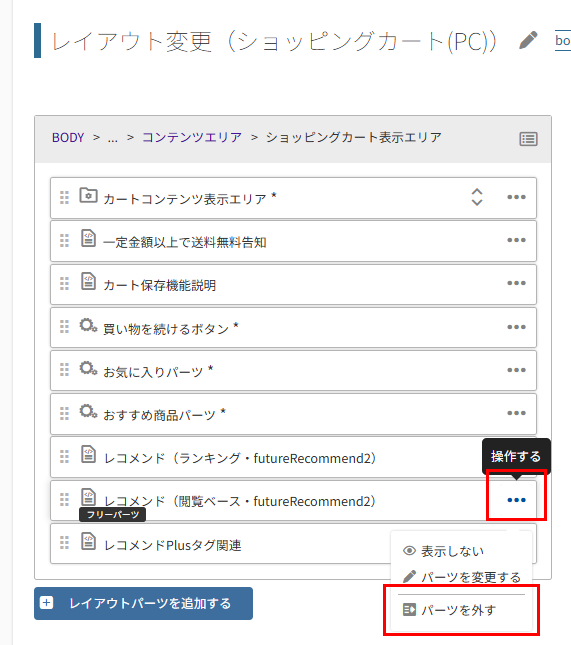
Task: Click document icon of カート保存機能説明
Action: [x=88, y=281]
